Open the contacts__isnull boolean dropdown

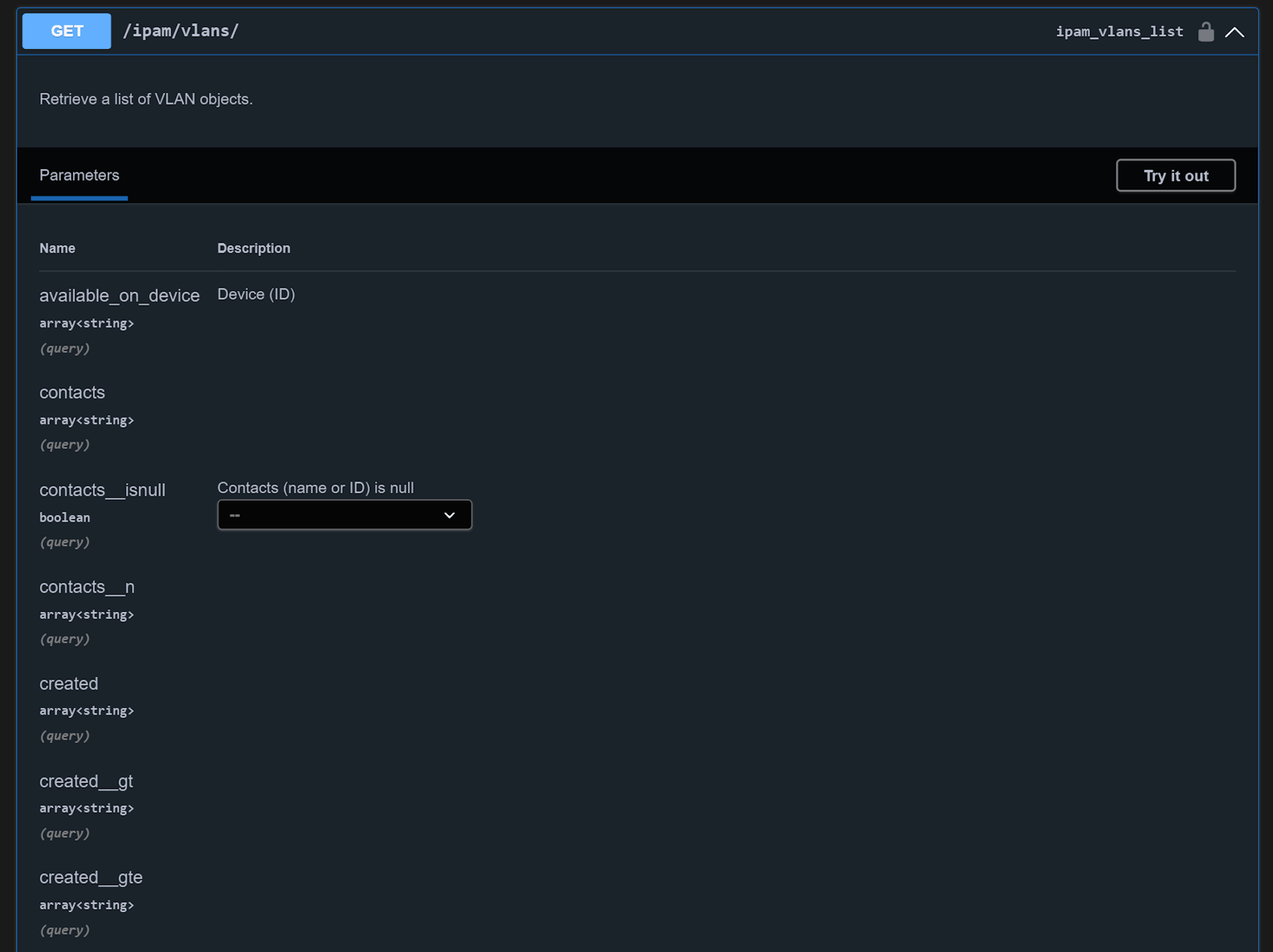pos(343,515)
